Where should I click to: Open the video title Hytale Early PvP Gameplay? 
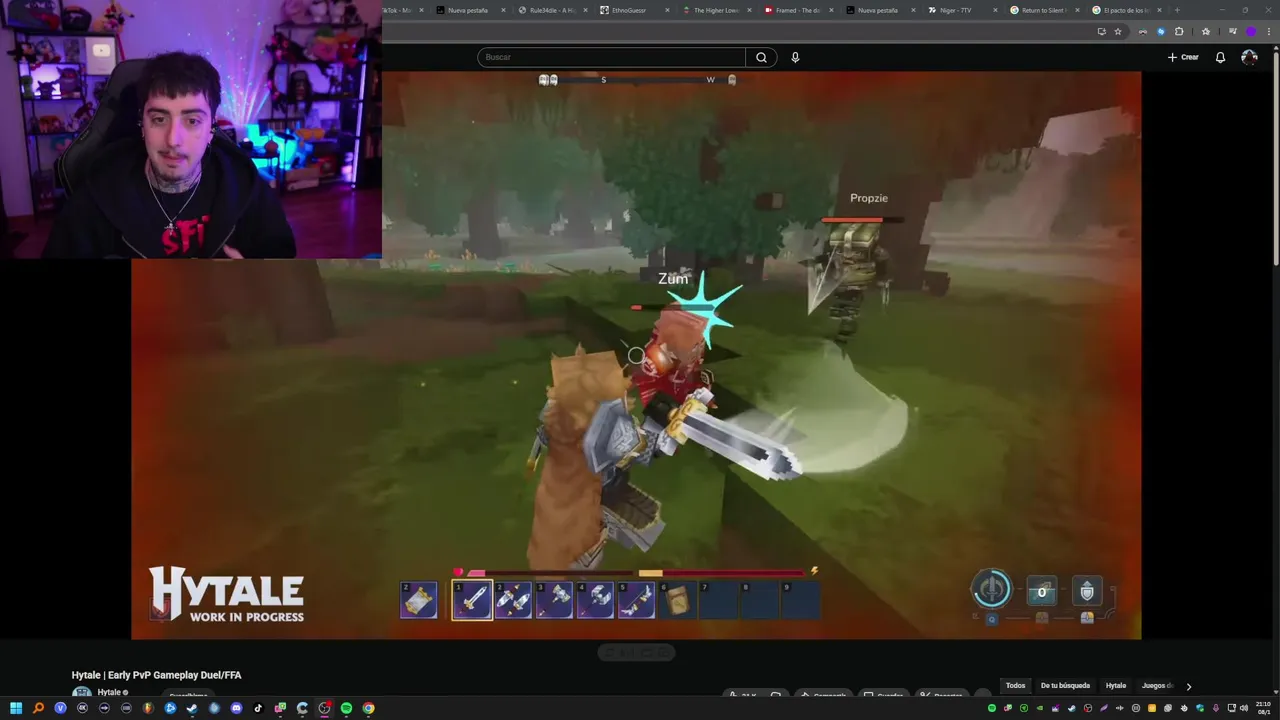coord(156,675)
